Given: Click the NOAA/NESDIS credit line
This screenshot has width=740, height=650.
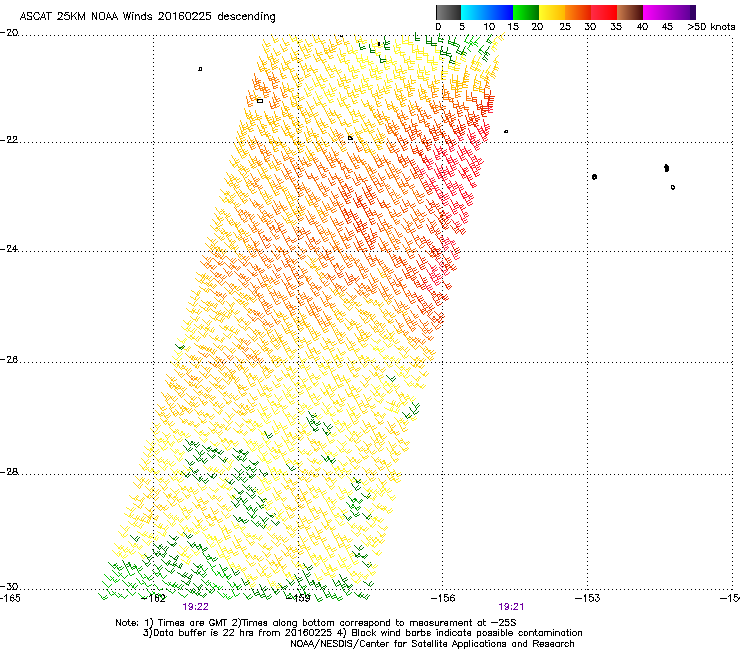Looking at the screenshot, I should pos(432,644).
